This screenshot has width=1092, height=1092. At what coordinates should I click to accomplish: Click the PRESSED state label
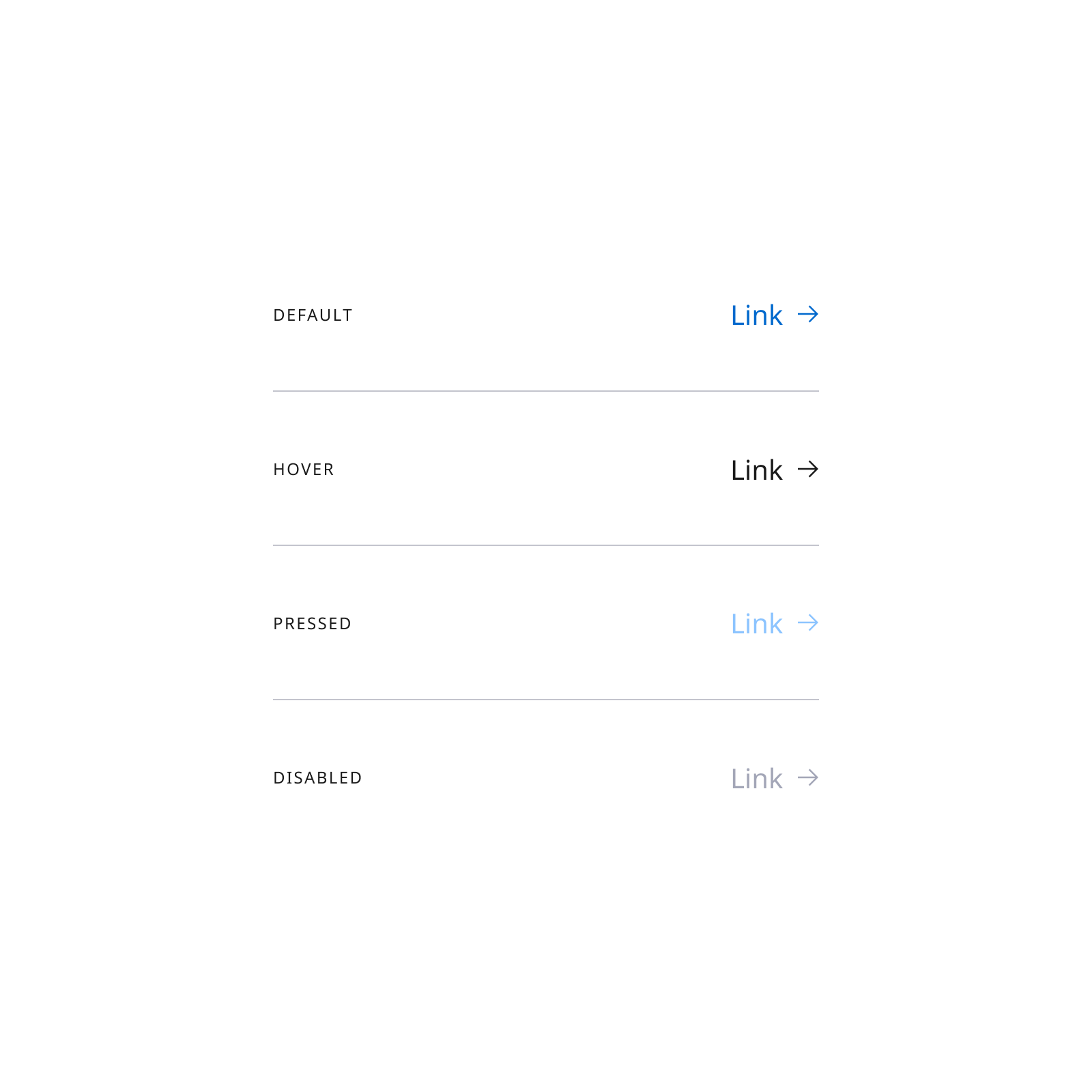coord(312,623)
